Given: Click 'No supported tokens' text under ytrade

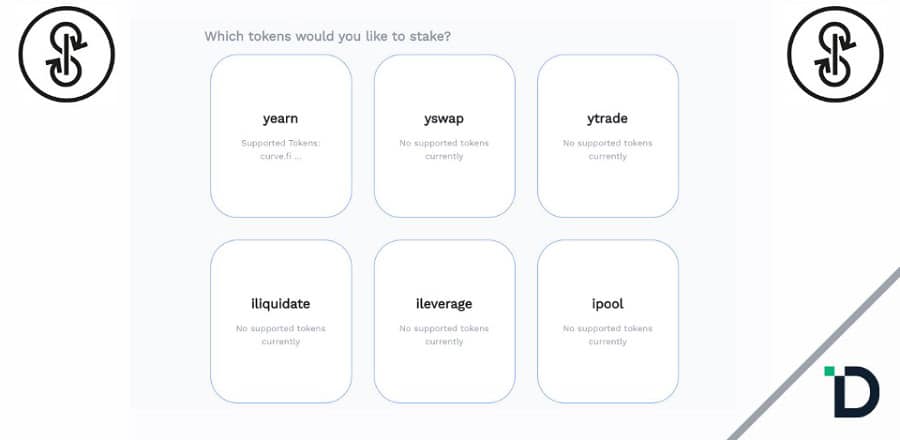Looking at the screenshot, I should point(607,143).
